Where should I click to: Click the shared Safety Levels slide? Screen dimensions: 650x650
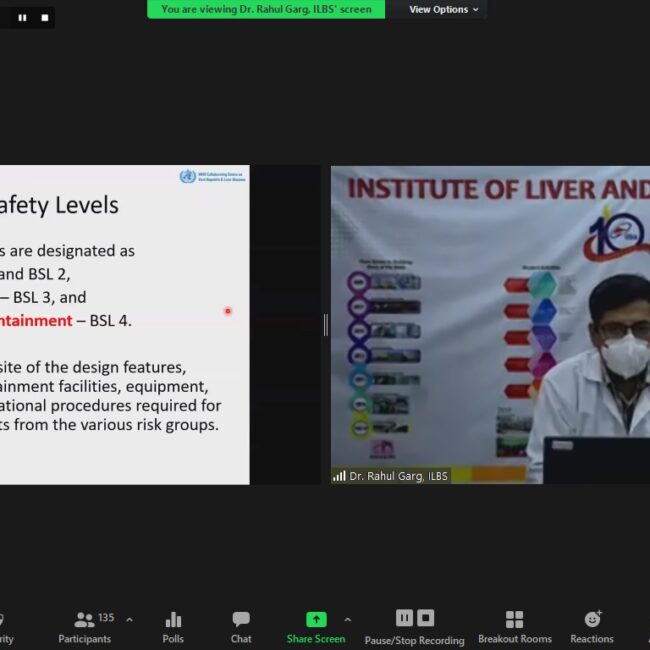pos(124,325)
